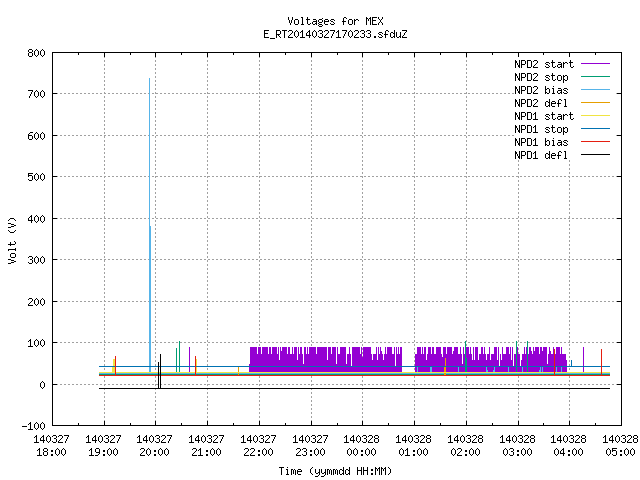Click the 400 label on the Y axis

(36, 219)
